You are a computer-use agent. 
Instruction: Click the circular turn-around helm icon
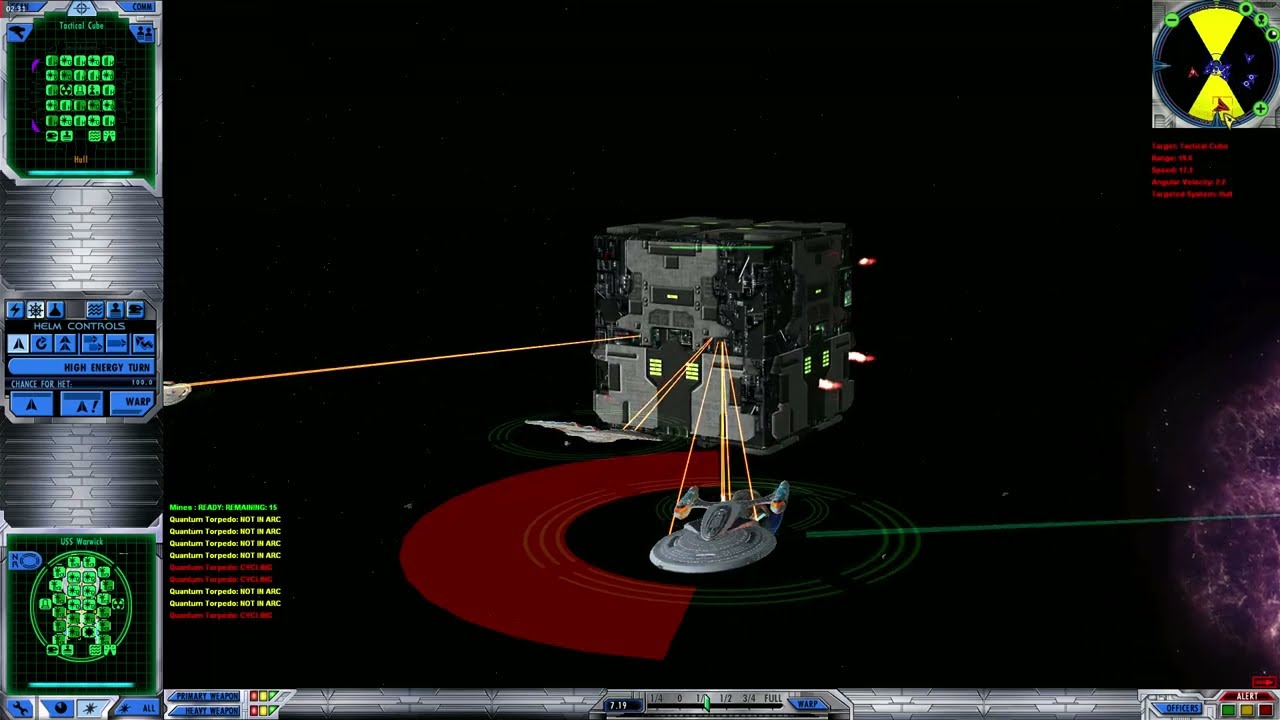41,343
